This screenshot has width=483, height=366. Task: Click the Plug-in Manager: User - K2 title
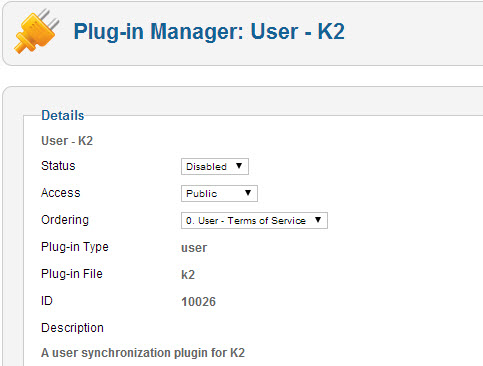coord(209,32)
